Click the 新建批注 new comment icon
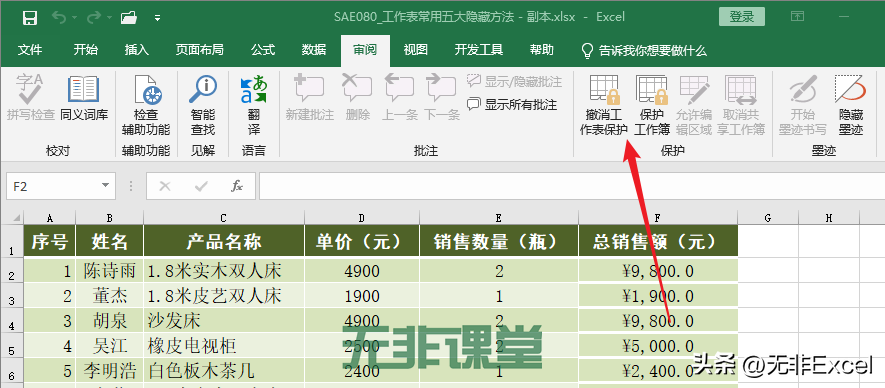 click(x=309, y=98)
